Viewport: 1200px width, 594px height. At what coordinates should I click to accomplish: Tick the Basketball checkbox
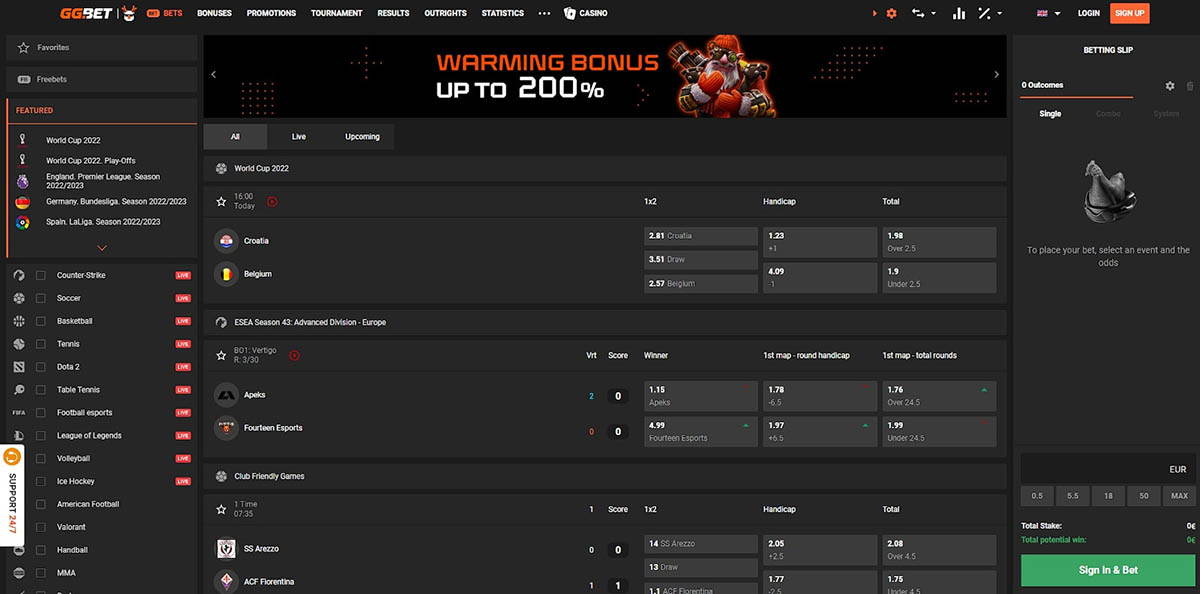click(x=41, y=321)
